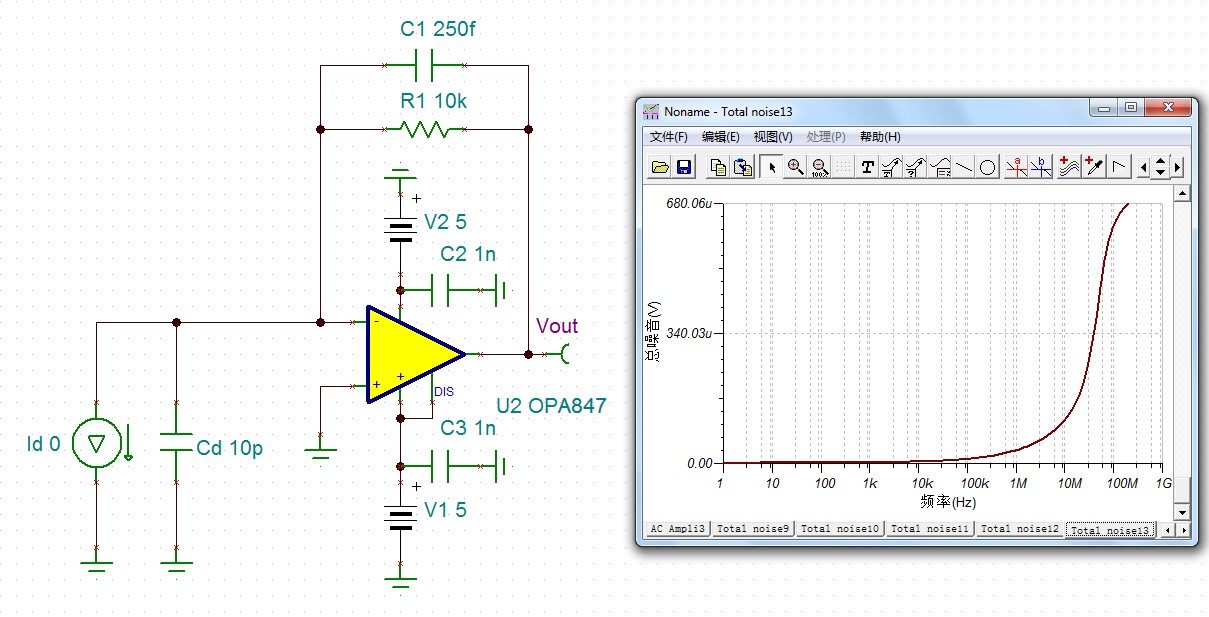Click the second curve label arrow tool

[915, 168]
